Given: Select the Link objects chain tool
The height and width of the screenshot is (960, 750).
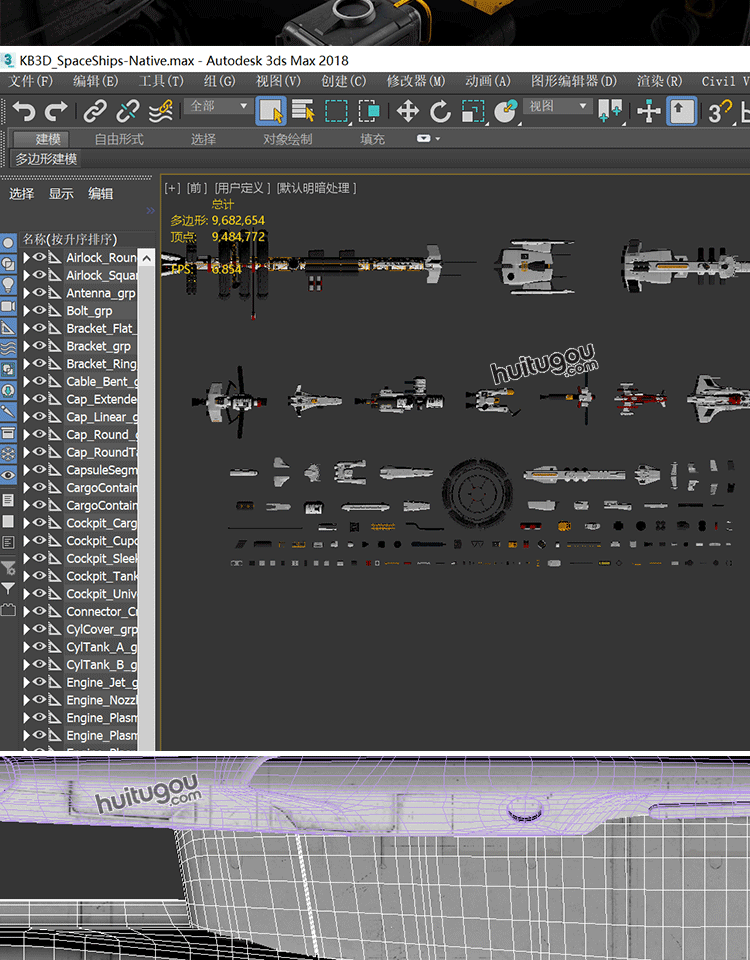Looking at the screenshot, I should coord(95,111).
